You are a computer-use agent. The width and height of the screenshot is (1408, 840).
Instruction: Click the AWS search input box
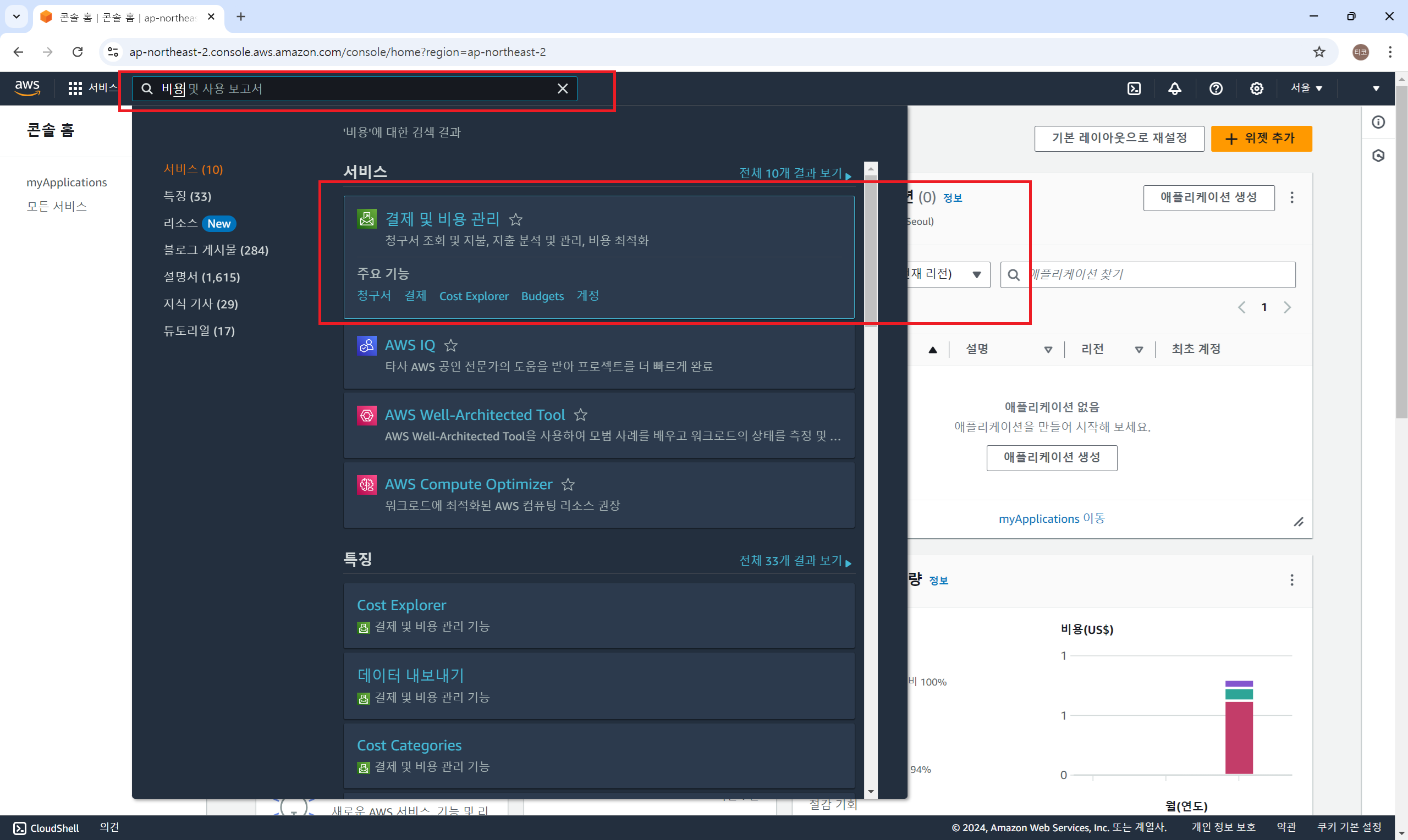click(354, 89)
